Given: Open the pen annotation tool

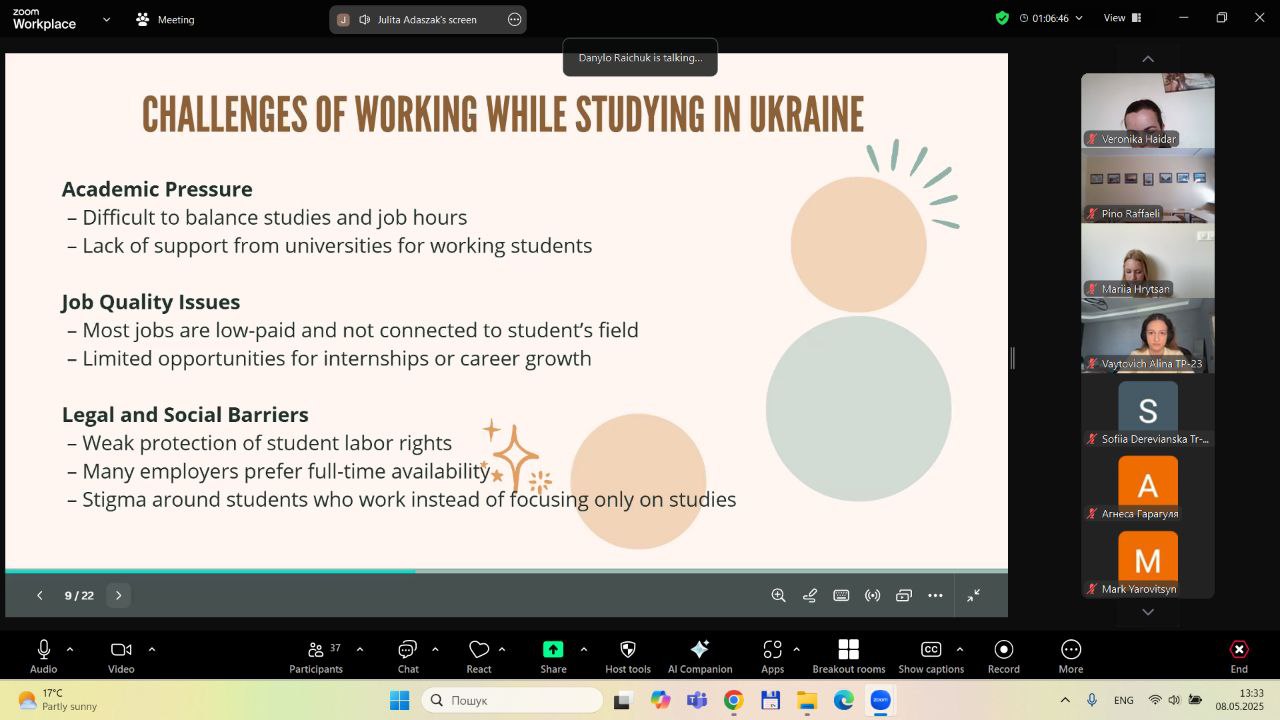Looking at the screenshot, I should [x=810, y=595].
